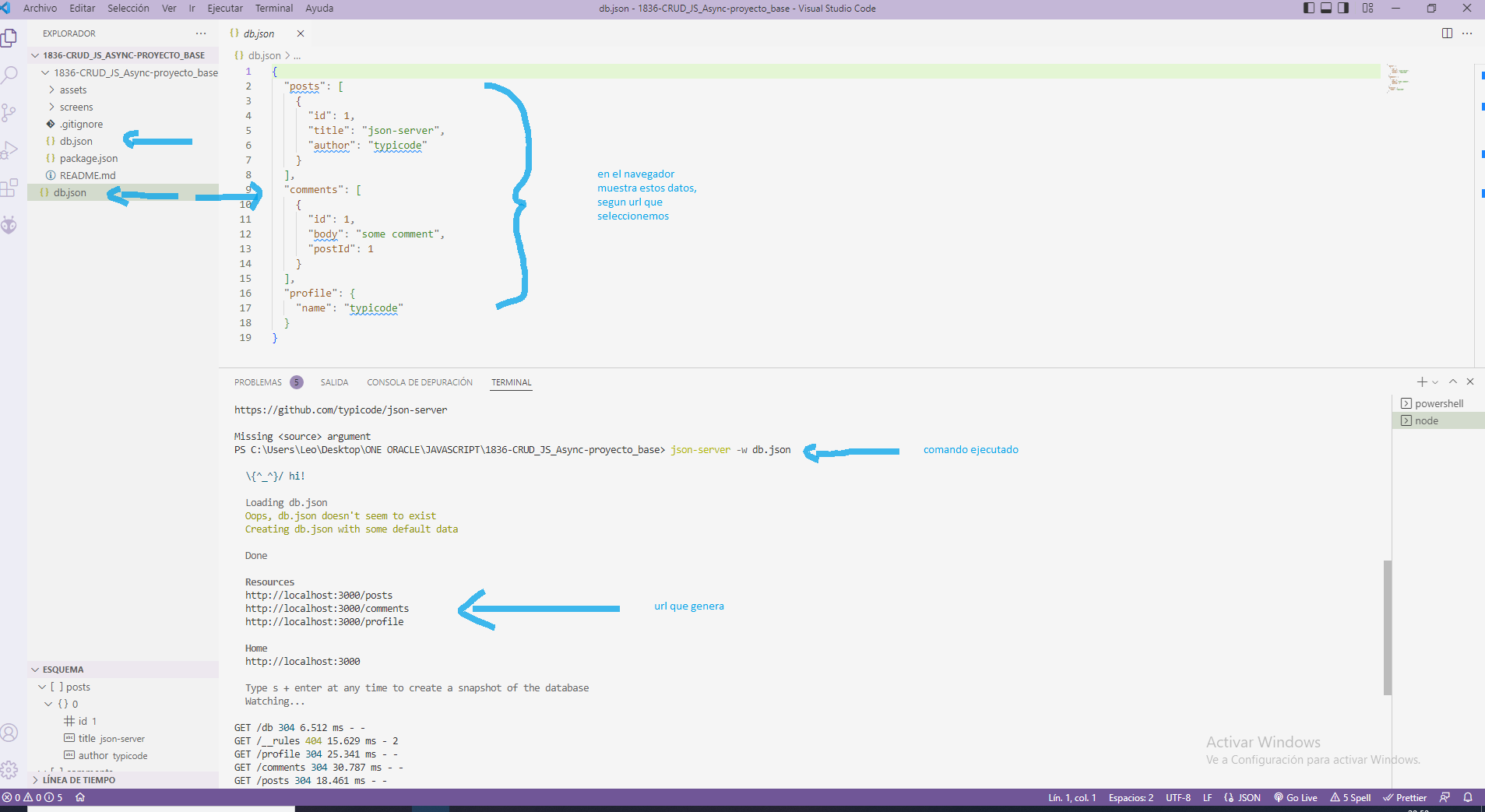Toggle primary side bar layout icon
1485x812 pixels.
click(1309, 8)
